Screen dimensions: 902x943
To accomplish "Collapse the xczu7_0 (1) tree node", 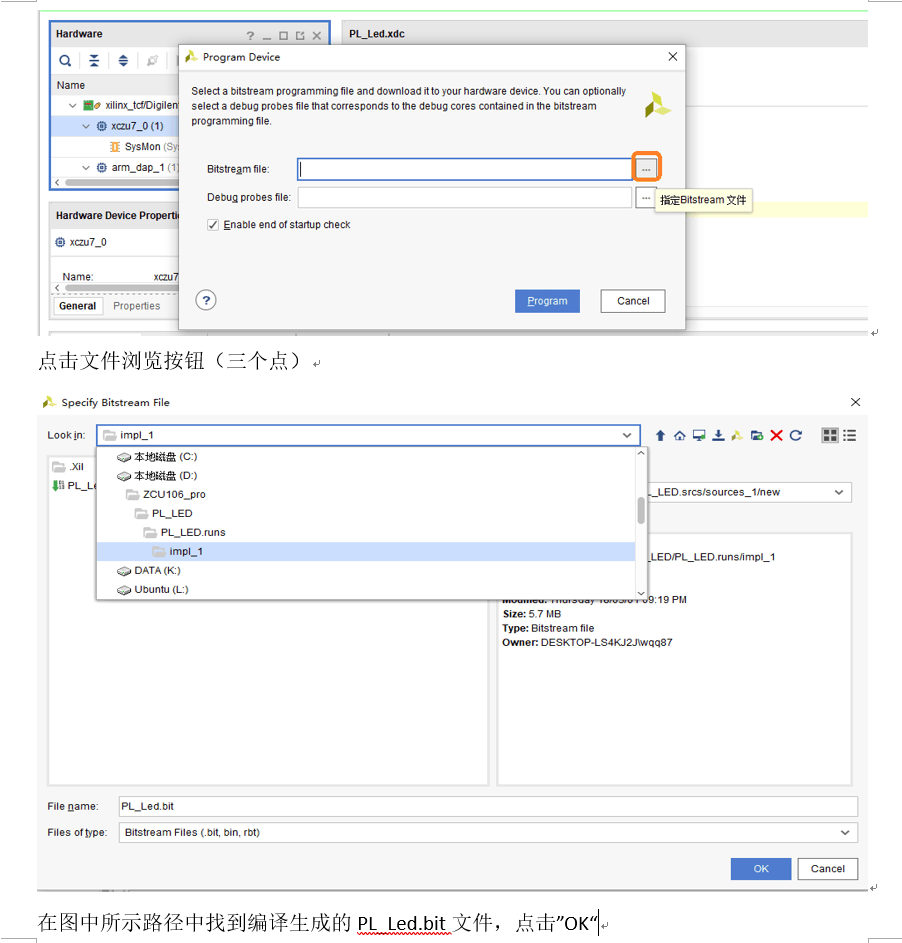I will pos(85,126).
